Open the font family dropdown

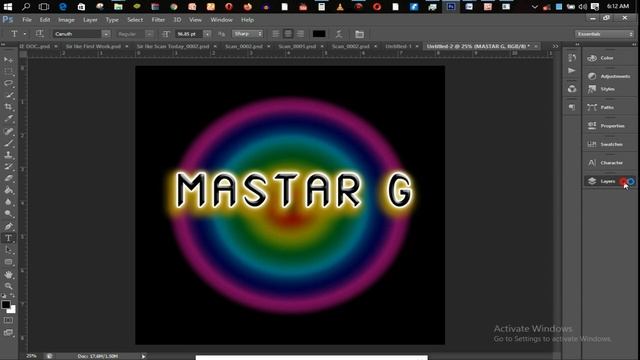tap(106, 34)
